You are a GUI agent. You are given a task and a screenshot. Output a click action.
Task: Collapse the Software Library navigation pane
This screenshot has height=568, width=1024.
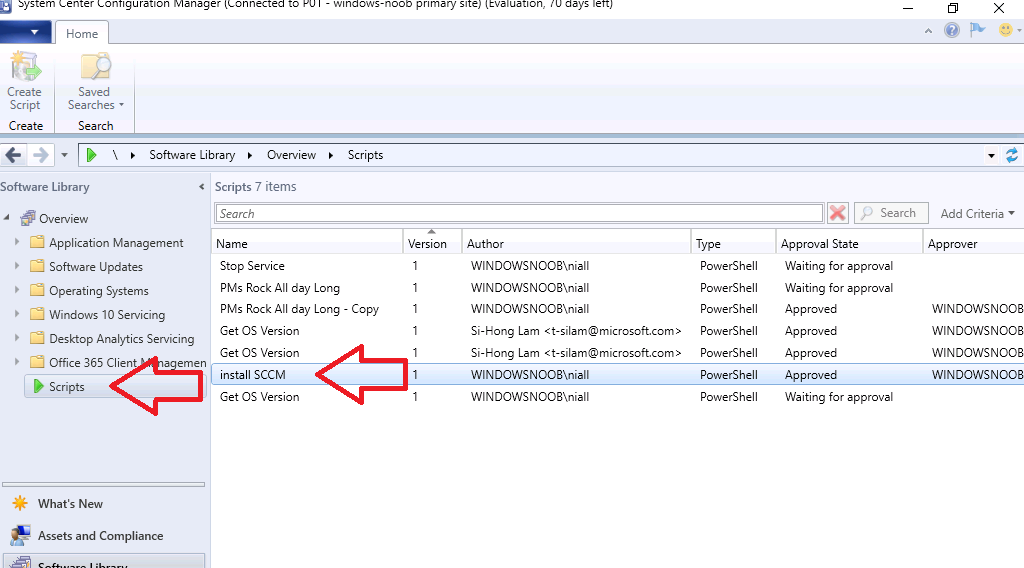(x=201, y=187)
